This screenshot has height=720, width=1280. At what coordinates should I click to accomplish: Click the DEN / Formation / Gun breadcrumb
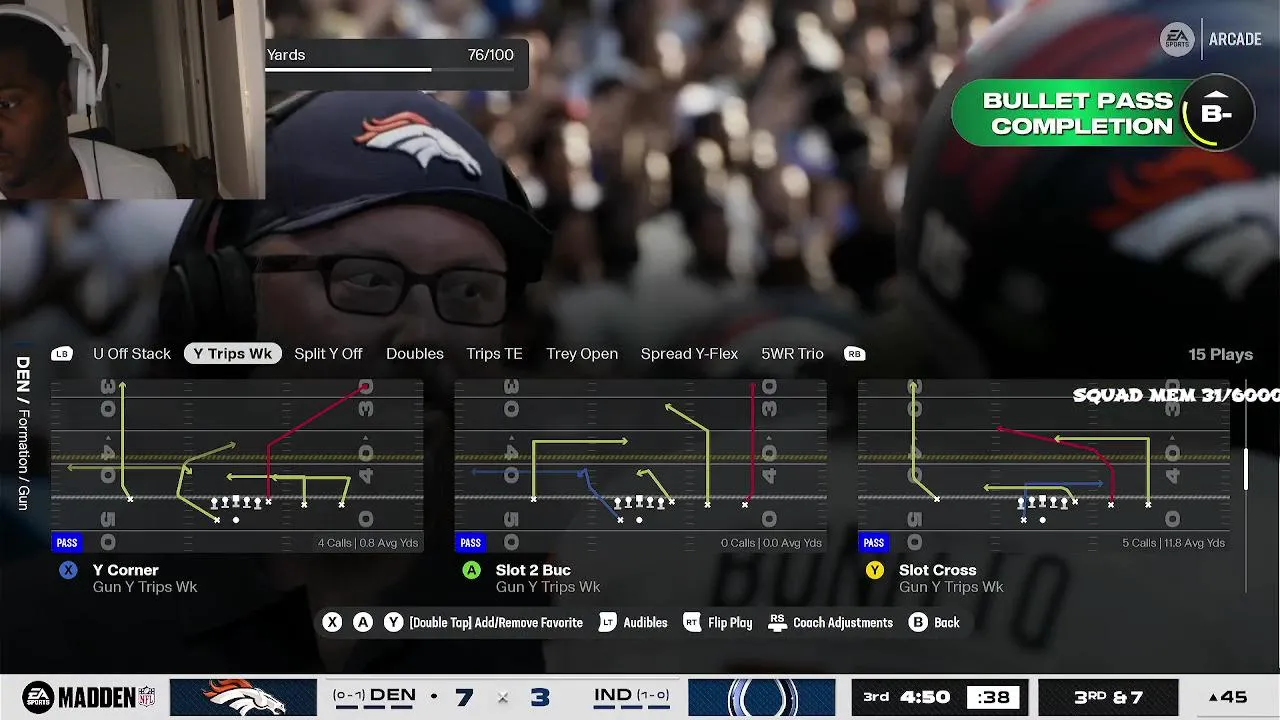[x=23, y=433]
